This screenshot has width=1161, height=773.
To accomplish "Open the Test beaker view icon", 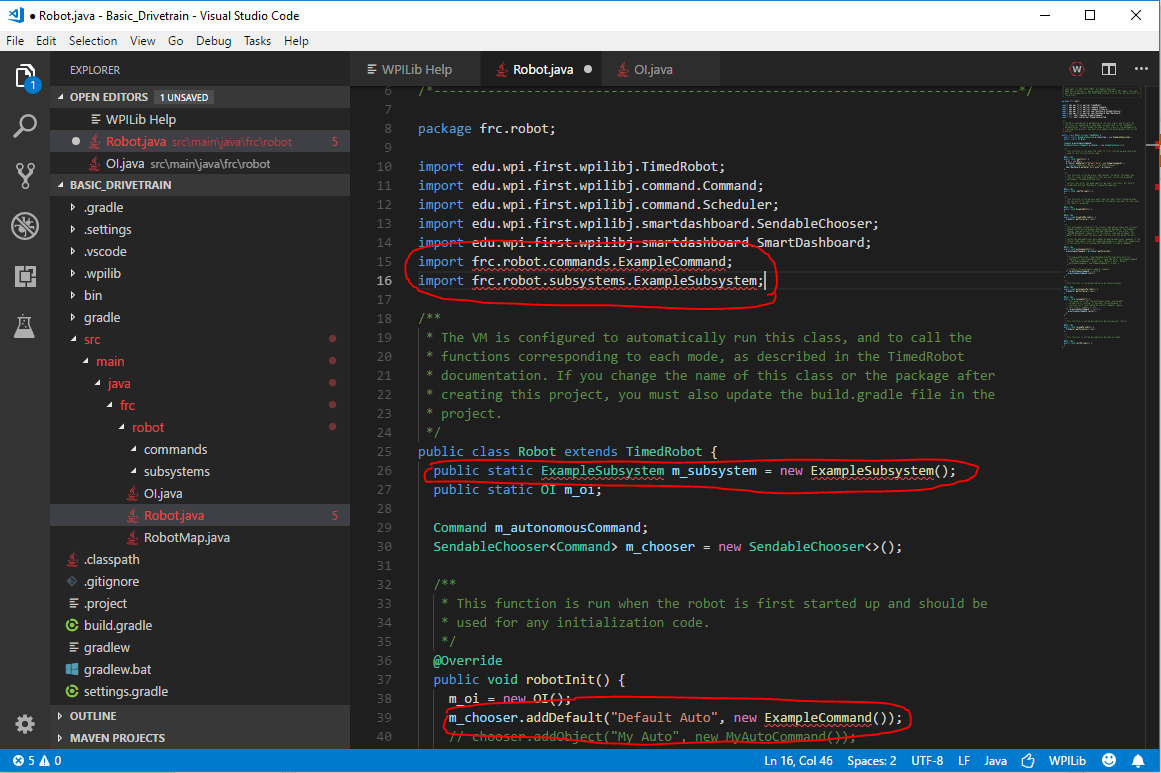I will [x=25, y=326].
